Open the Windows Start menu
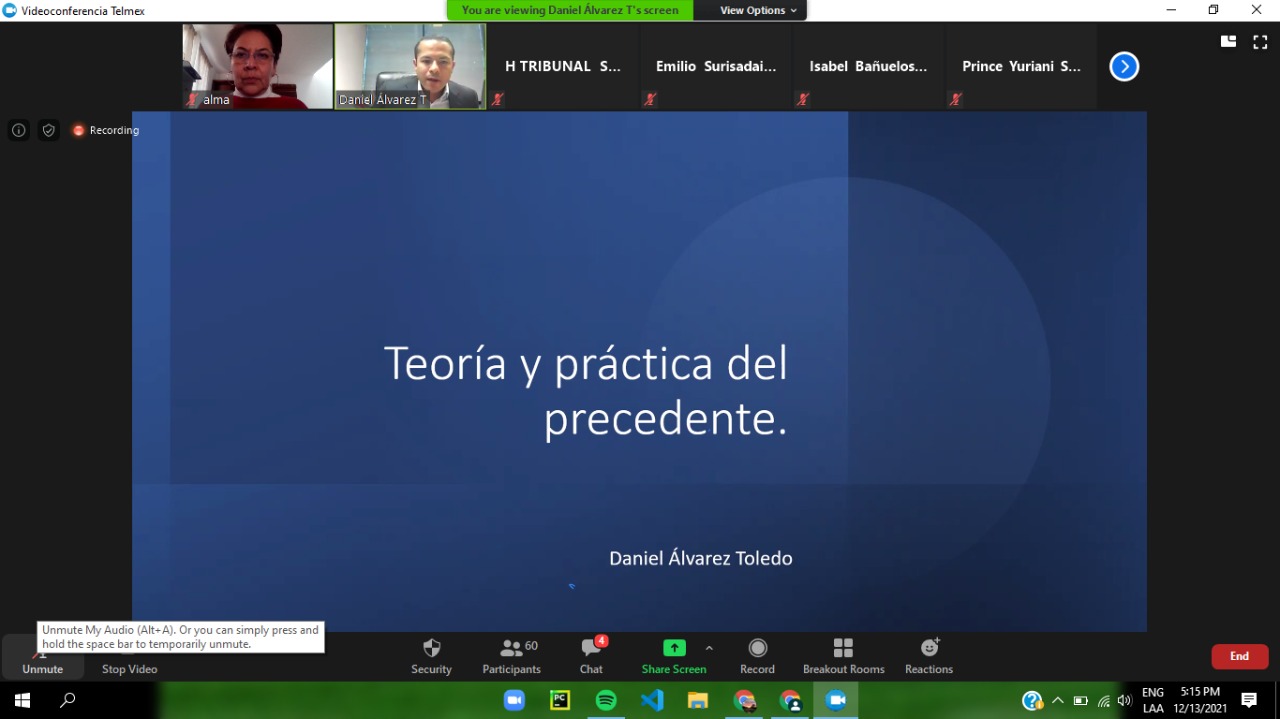Screen dimensions: 1280x719 coord(22,700)
